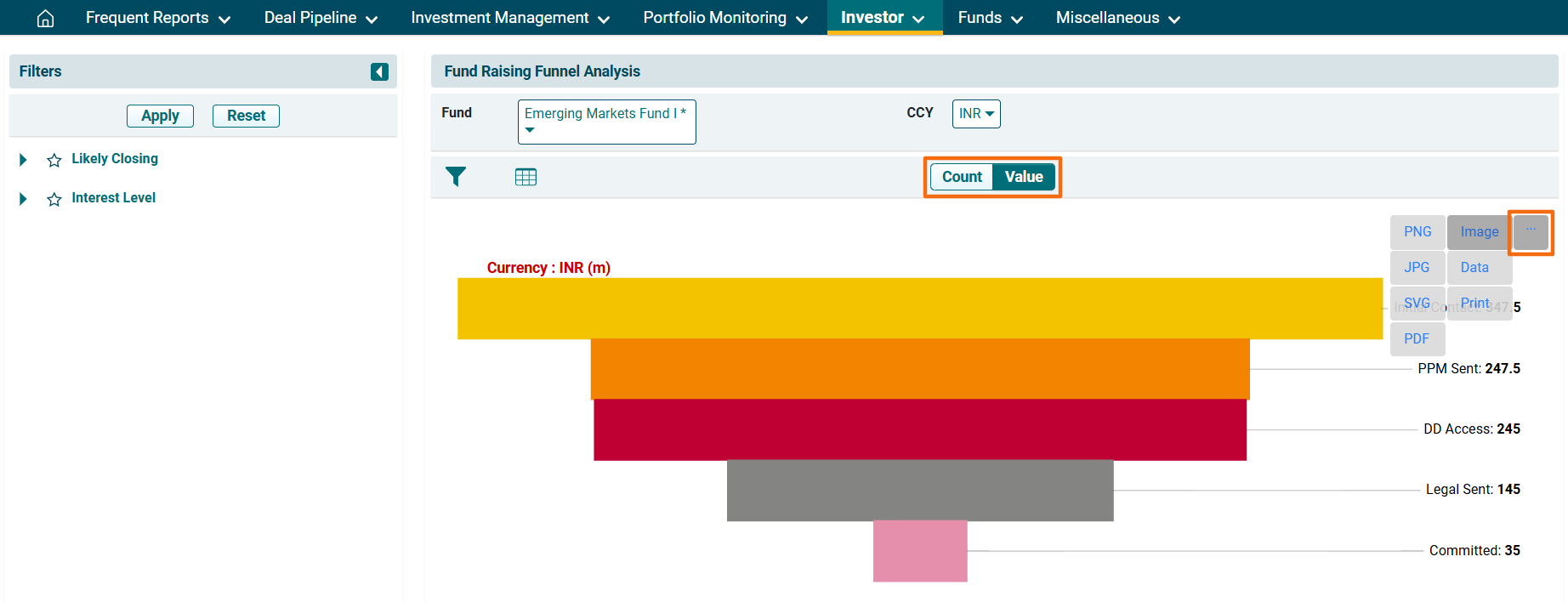Expand the Likely Closing filter

pos(23,160)
